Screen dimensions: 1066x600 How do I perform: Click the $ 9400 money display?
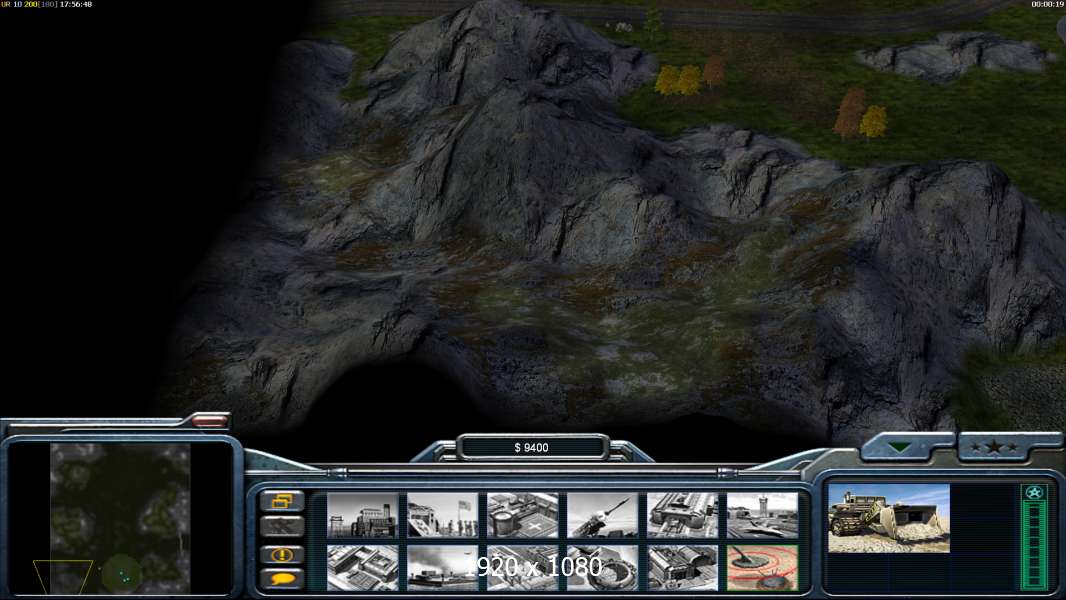[x=532, y=447]
